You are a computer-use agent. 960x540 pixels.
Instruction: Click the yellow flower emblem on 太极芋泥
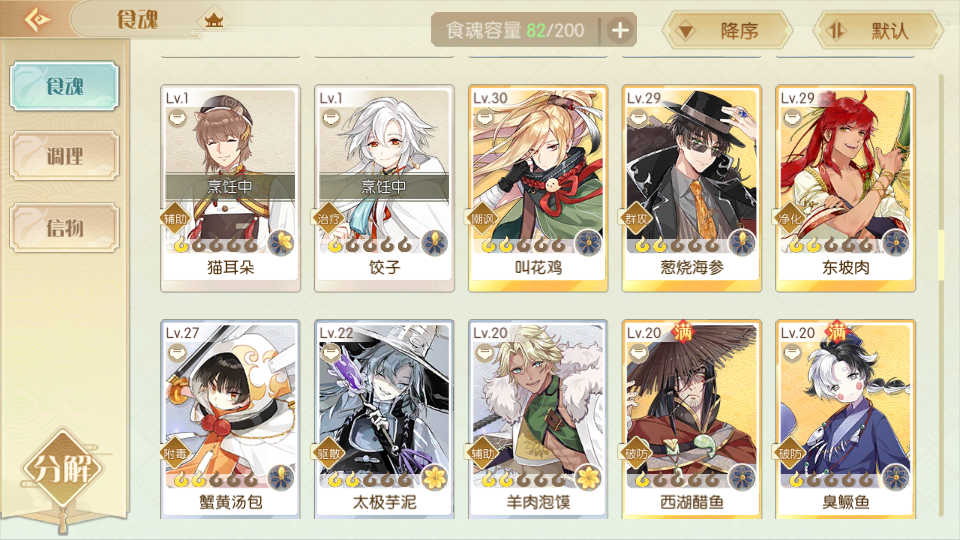click(x=435, y=478)
